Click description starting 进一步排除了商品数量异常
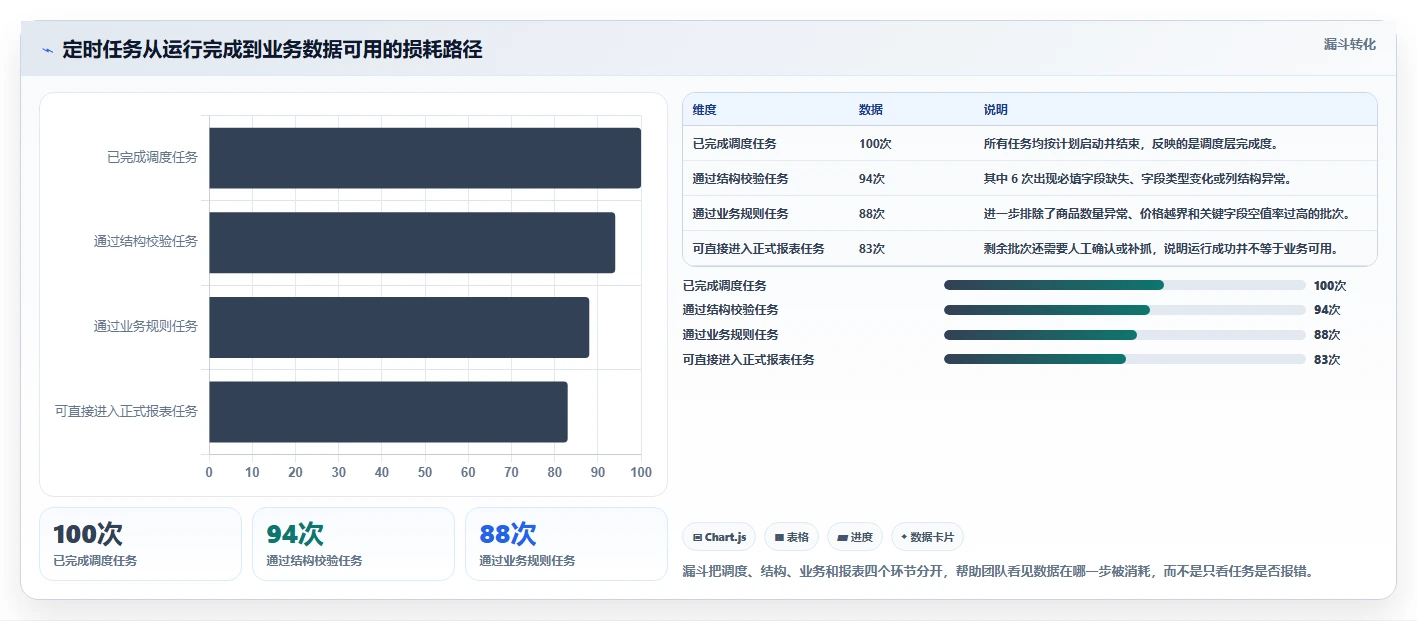This screenshot has height=621, width=1417. point(1167,214)
